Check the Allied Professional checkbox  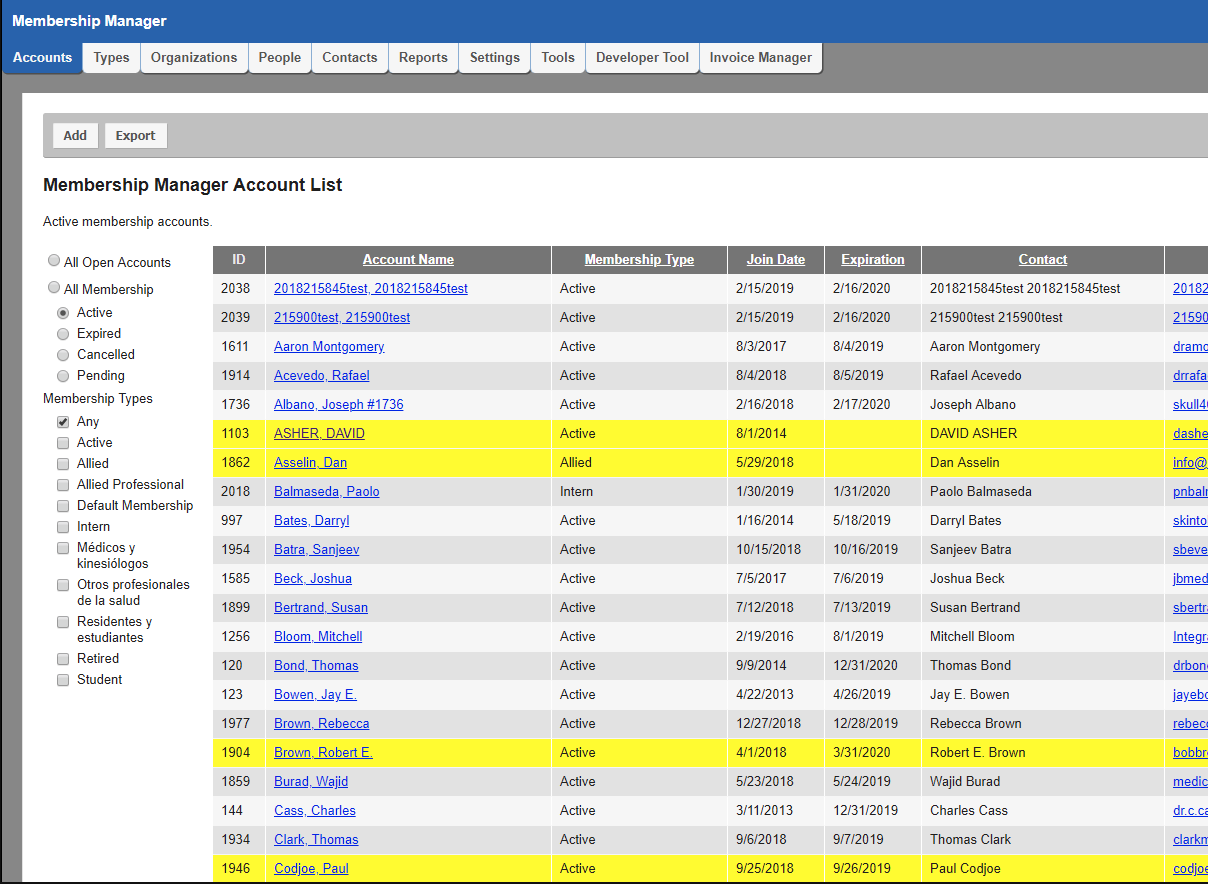pyautogui.click(x=63, y=485)
